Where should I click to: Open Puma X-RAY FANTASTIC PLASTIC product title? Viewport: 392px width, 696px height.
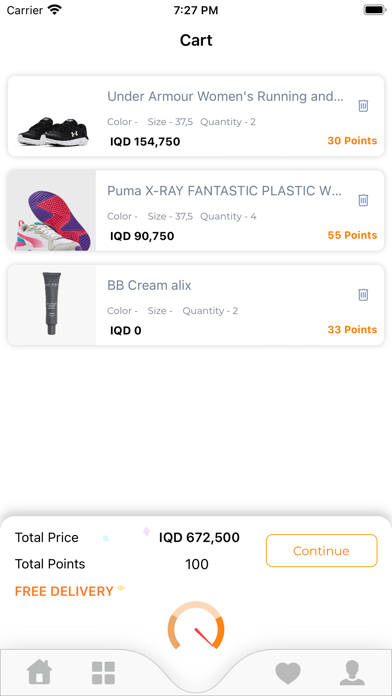(x=225, y=191)
